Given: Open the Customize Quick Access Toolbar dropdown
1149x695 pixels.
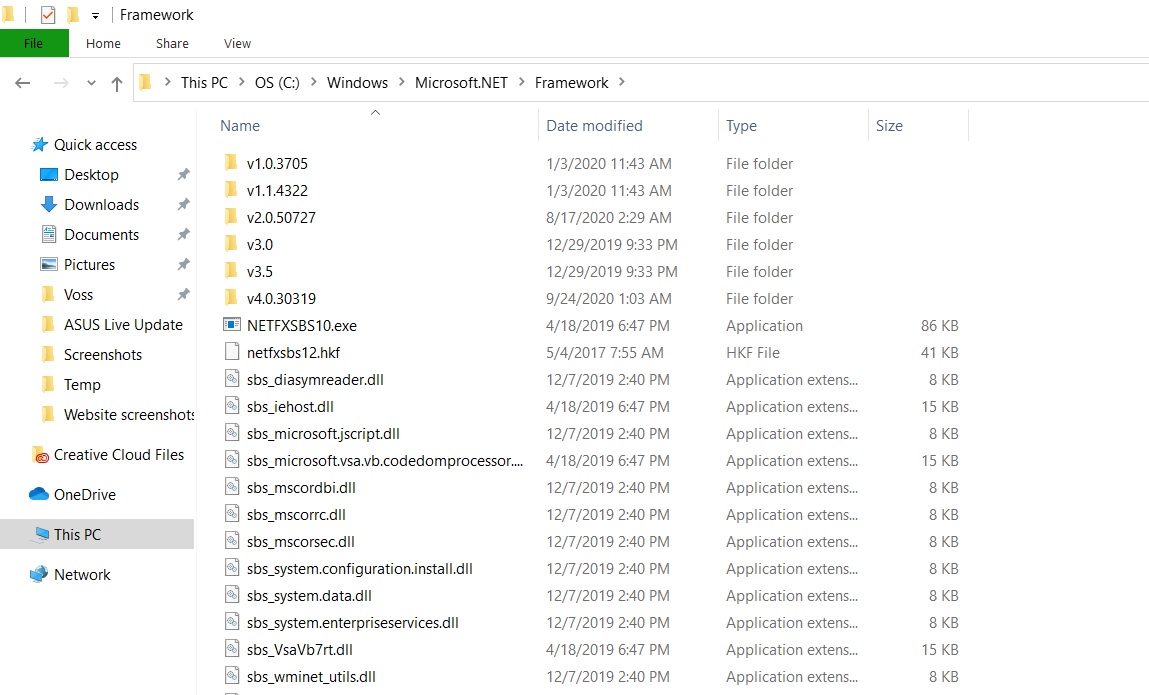Looking at the screenshot, I should click(x=95, y=15).
